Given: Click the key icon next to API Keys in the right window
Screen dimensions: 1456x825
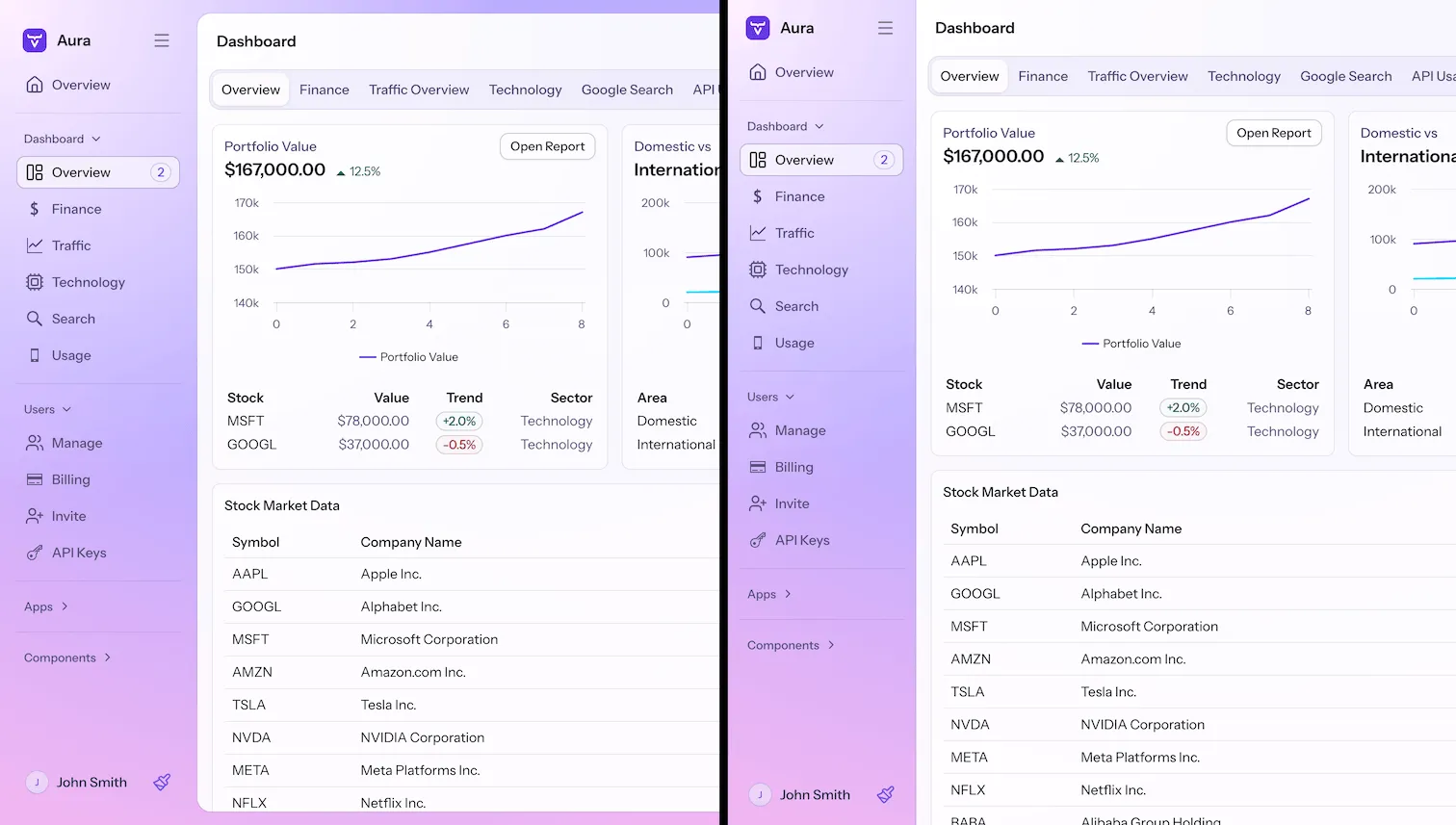Looking at the screenshot, I should [758, 540].
